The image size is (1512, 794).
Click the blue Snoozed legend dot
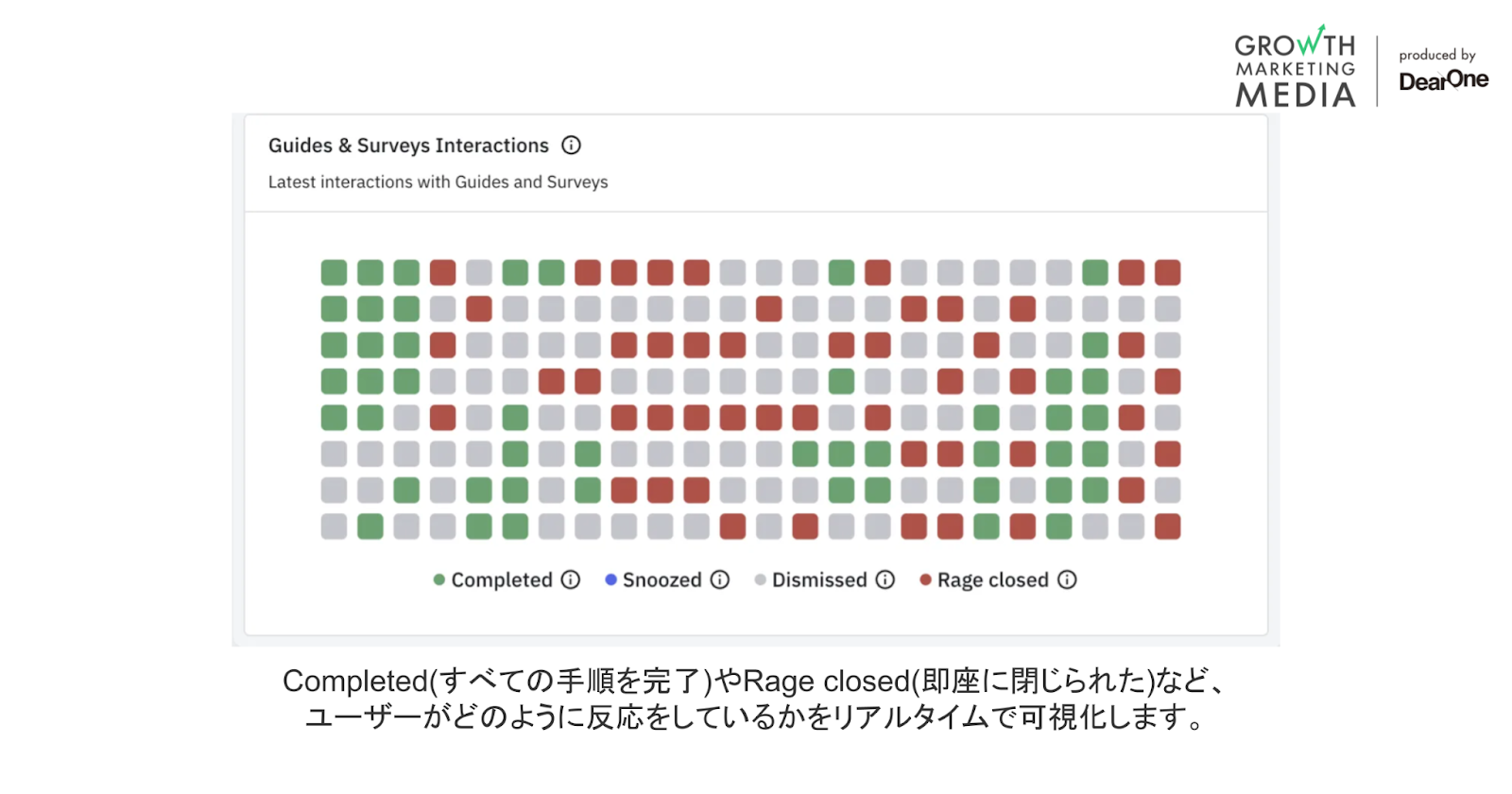[610, 579]
